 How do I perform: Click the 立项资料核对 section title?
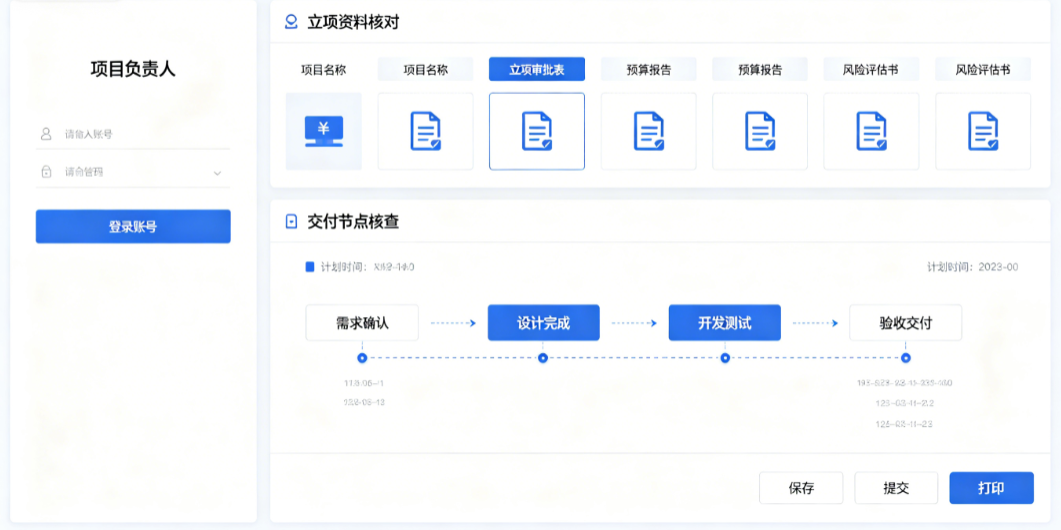tap(353, 22)
